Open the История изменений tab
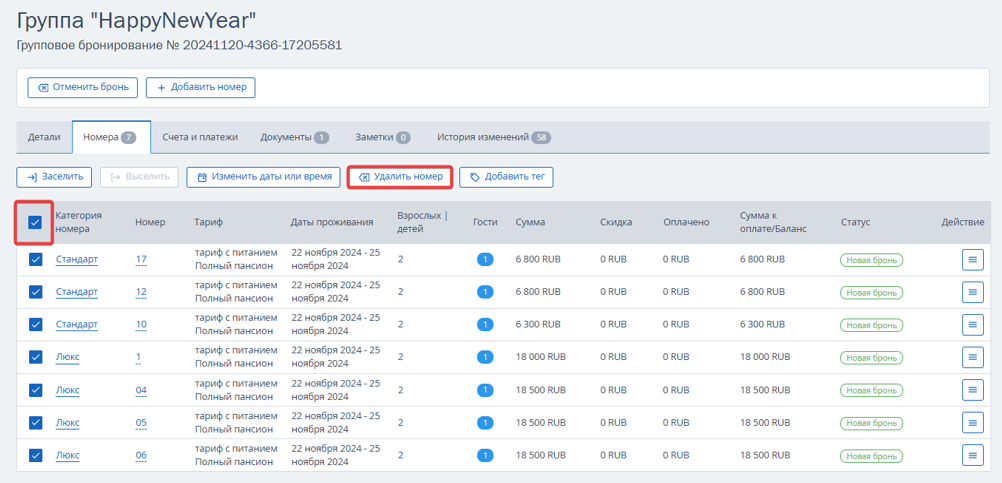The width and height of the screenshot is (1002, 483). click(494, 137)
